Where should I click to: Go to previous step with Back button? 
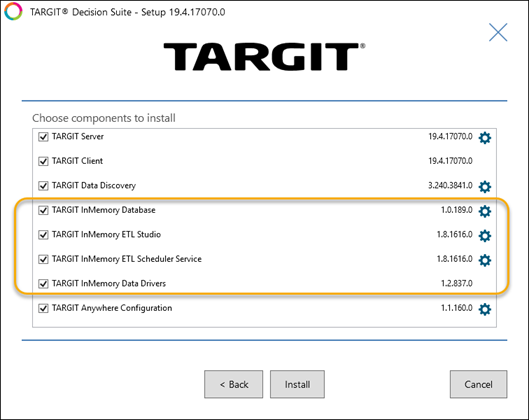coord(233,384)
